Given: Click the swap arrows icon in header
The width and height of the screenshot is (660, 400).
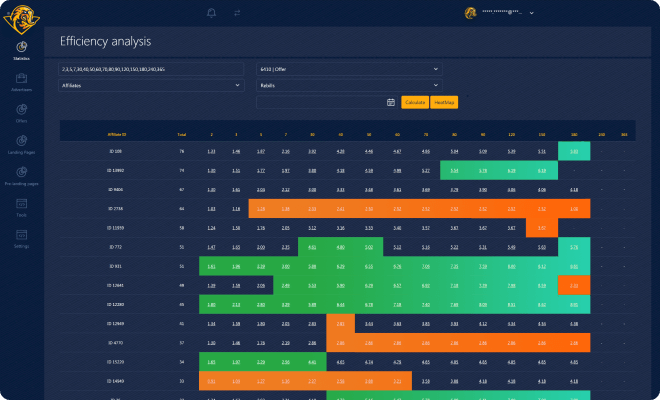Looking at the screenshot, I should [x=237, y=13].
